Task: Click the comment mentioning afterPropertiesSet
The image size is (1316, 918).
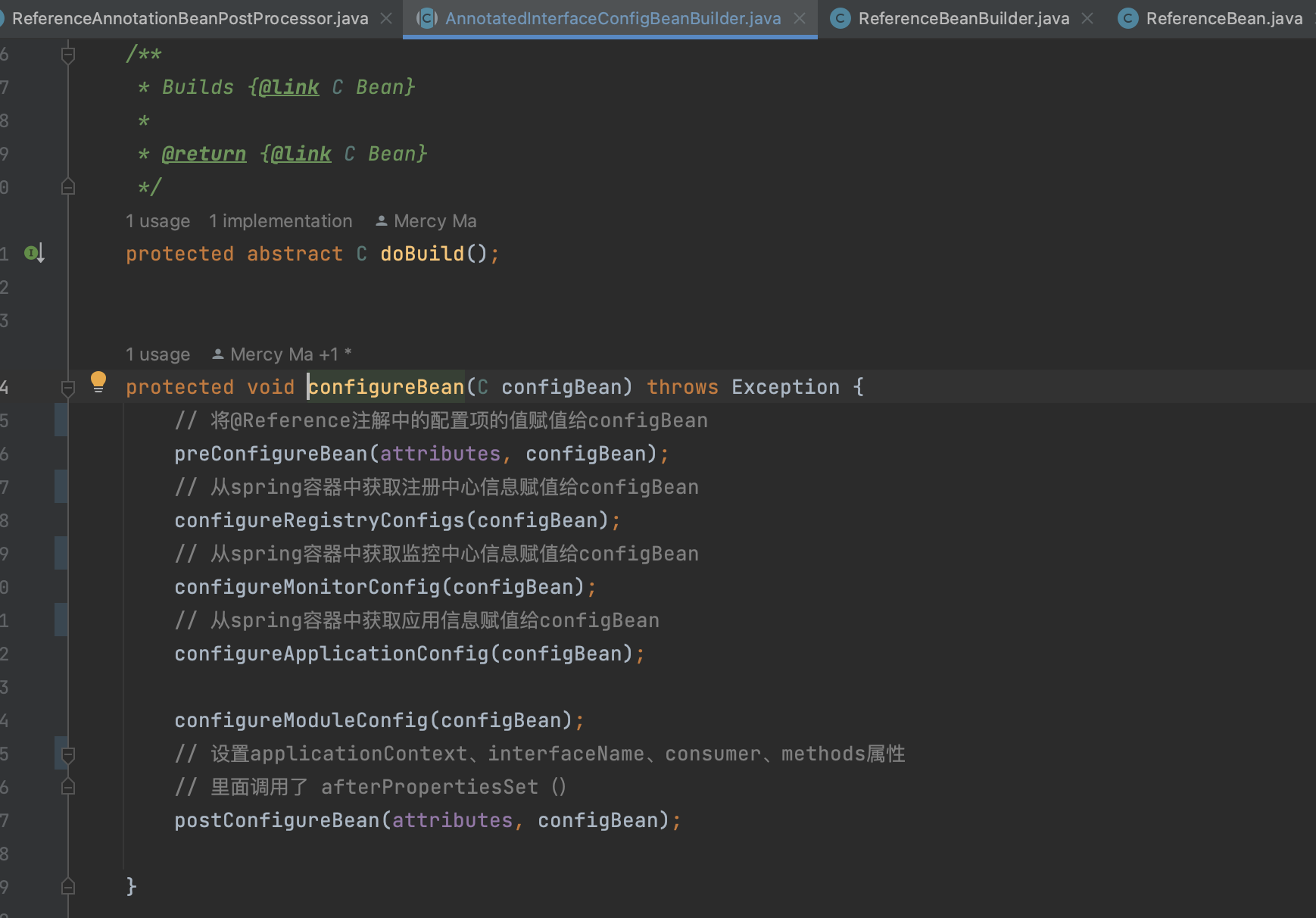Action: 370,787
